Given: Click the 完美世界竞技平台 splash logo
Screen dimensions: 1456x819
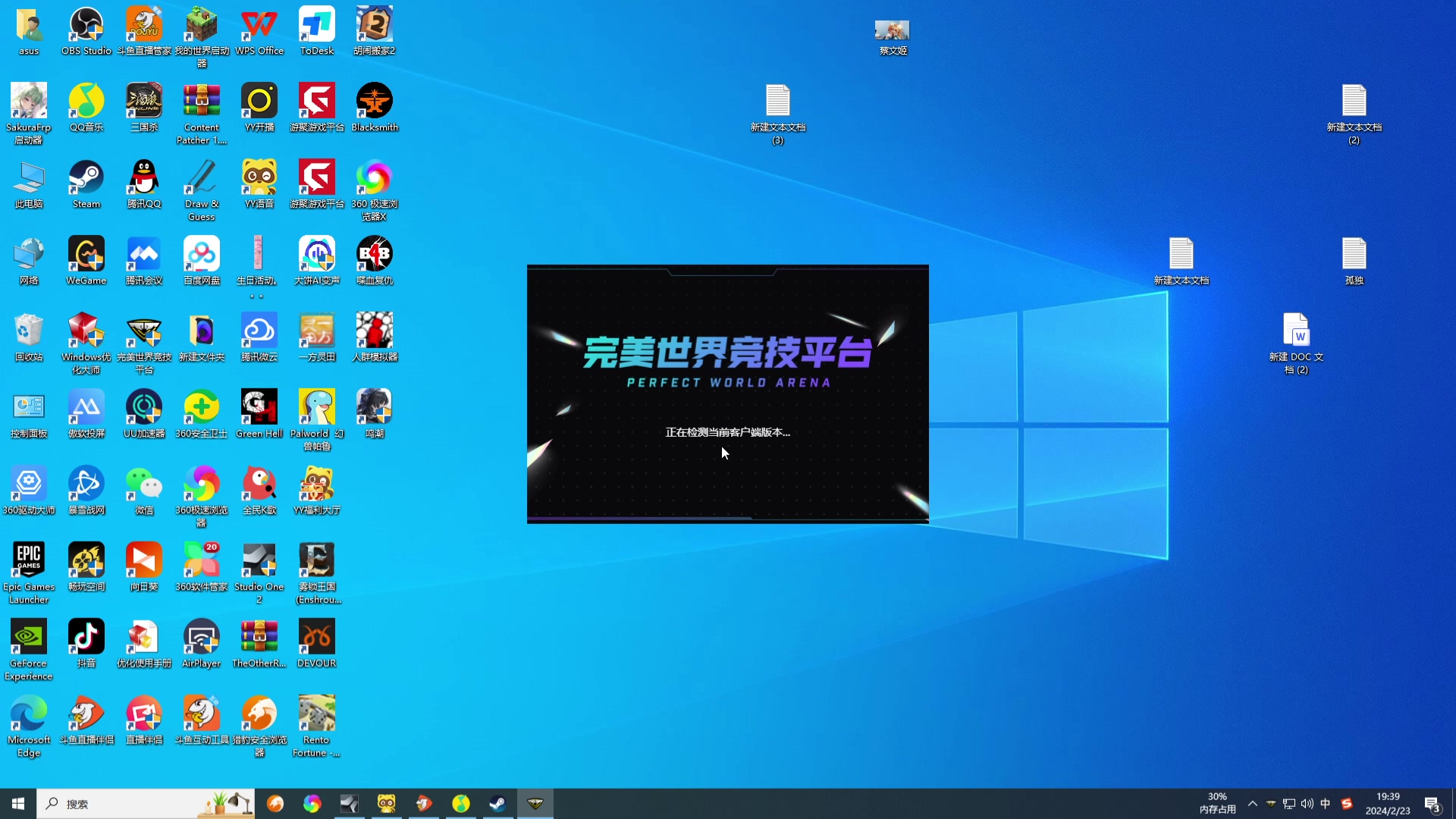Looking at the screenshot, I should click(728, 362).
